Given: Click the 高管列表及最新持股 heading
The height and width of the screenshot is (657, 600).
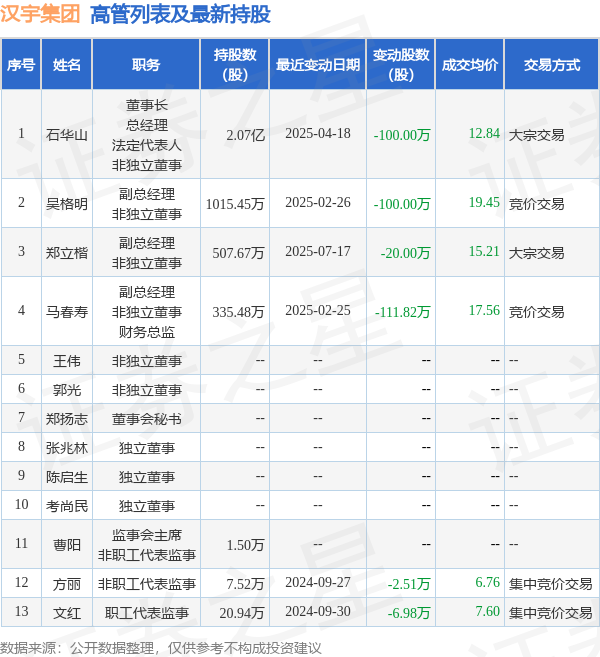Looking at the screenshot, I should click(180, 14).
